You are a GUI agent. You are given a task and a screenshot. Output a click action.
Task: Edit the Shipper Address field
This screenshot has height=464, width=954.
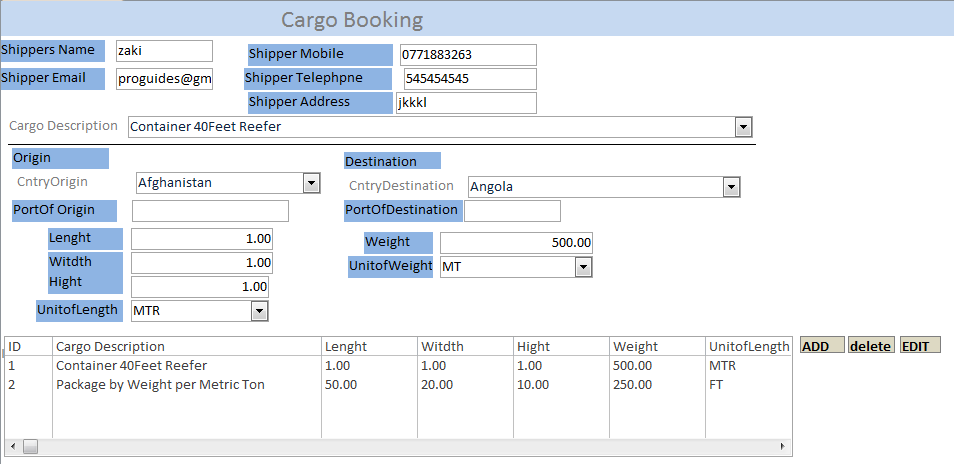[466, 103]
